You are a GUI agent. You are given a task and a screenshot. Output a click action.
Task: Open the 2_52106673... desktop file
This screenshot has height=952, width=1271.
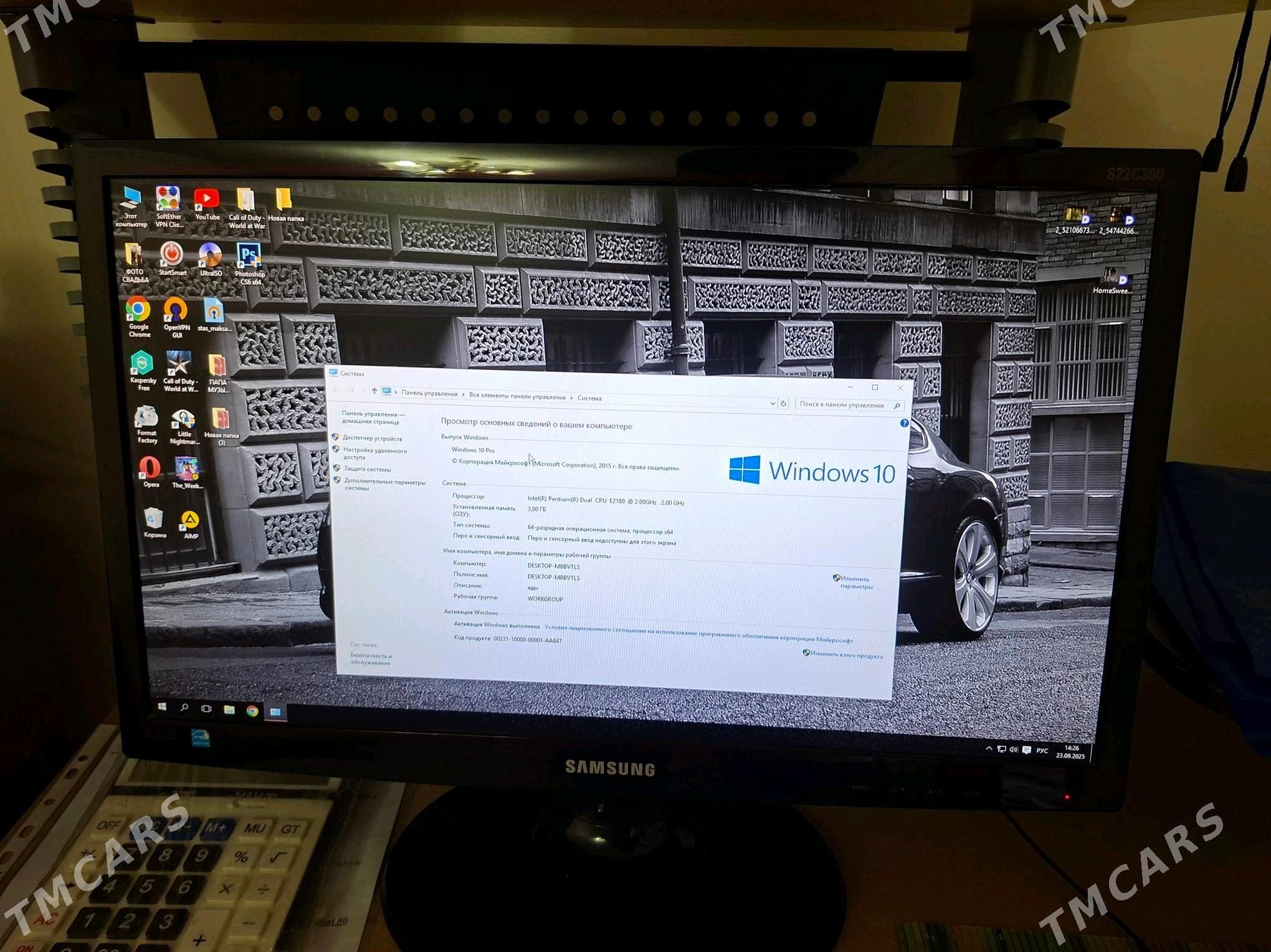tap(1075, 221)
